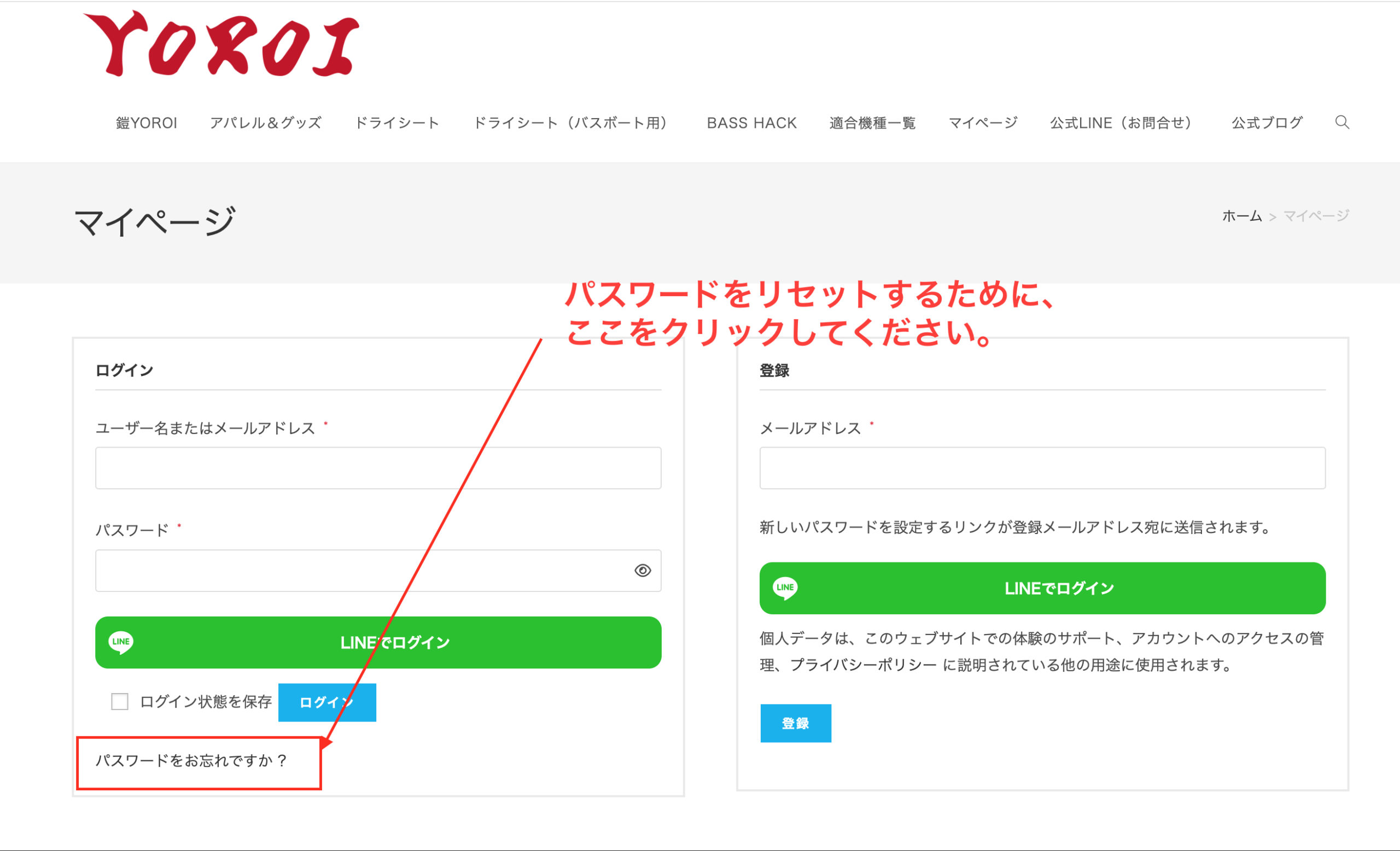
Task: Check the ログイン状態を保存 checkbox
Action: click(x=120, y=702)
